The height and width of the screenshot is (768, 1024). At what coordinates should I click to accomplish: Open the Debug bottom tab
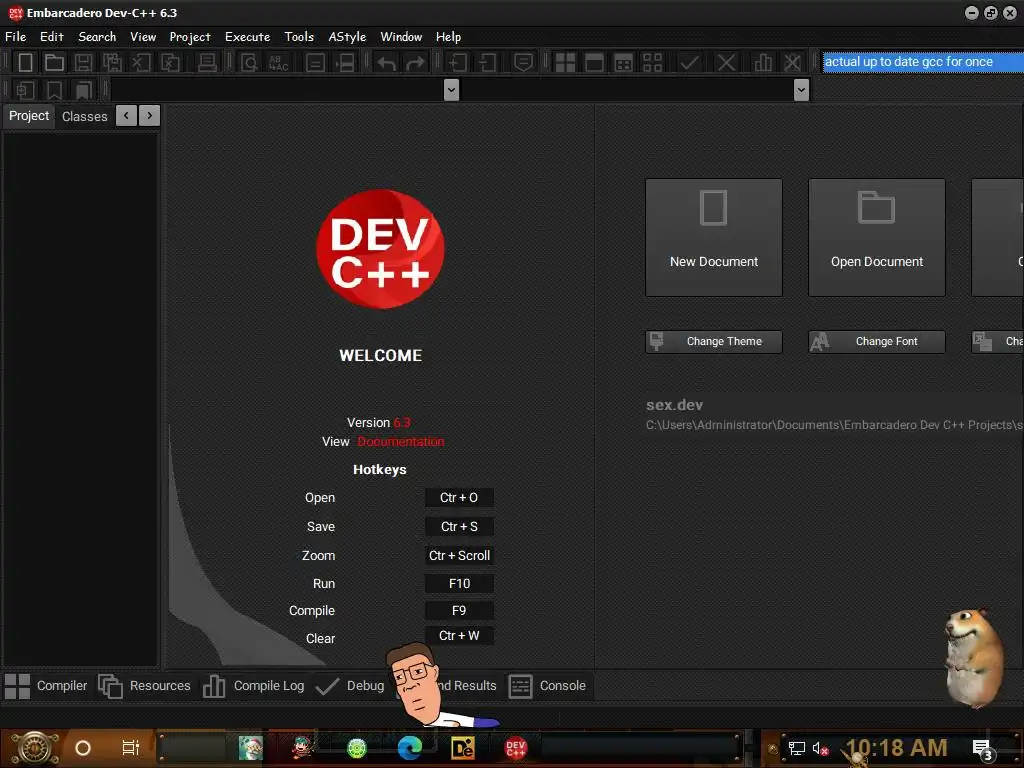[350, 686]
